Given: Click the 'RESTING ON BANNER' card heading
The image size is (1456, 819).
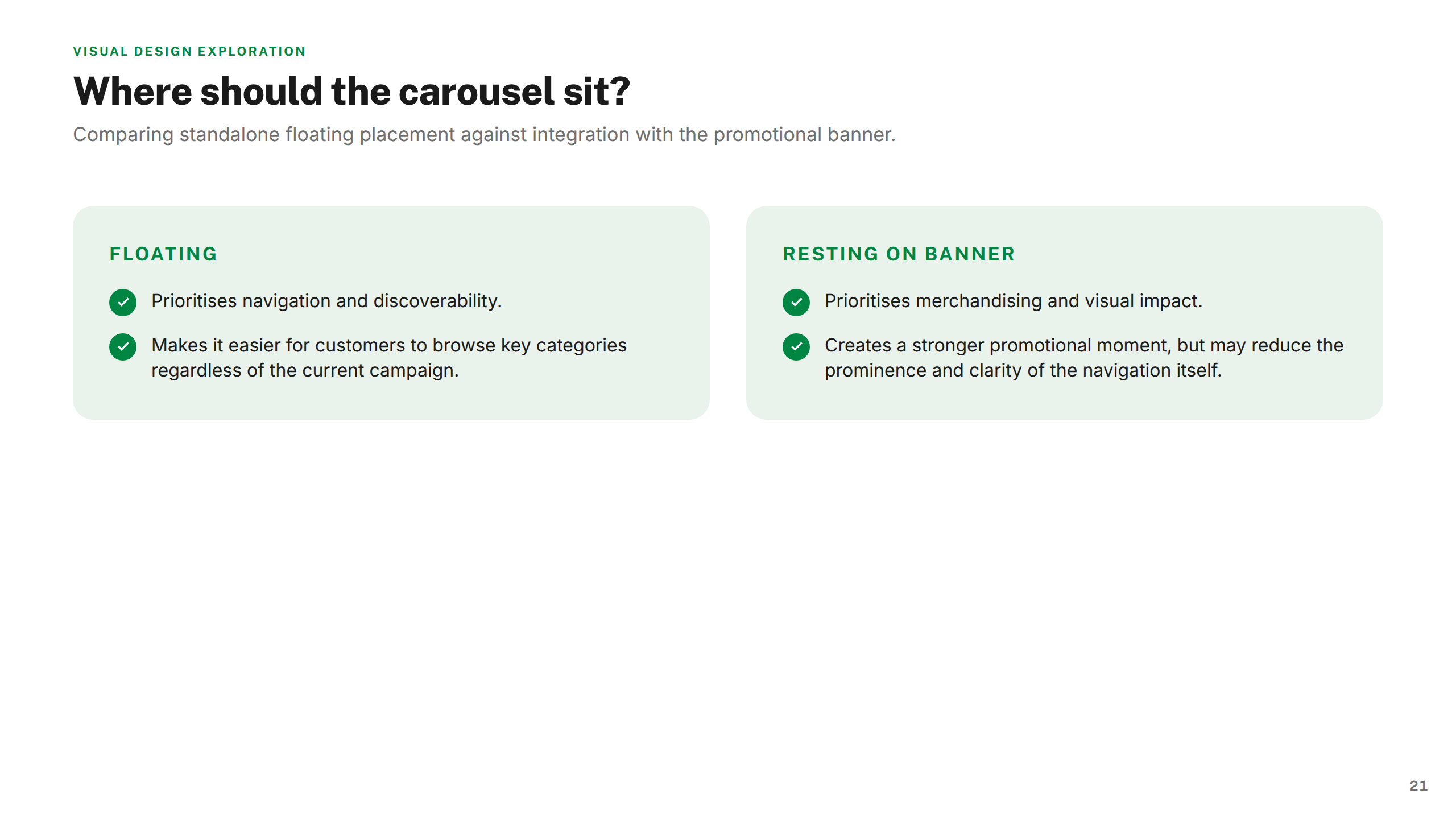Looking at the screenshot, I should [x=899, y=254].
